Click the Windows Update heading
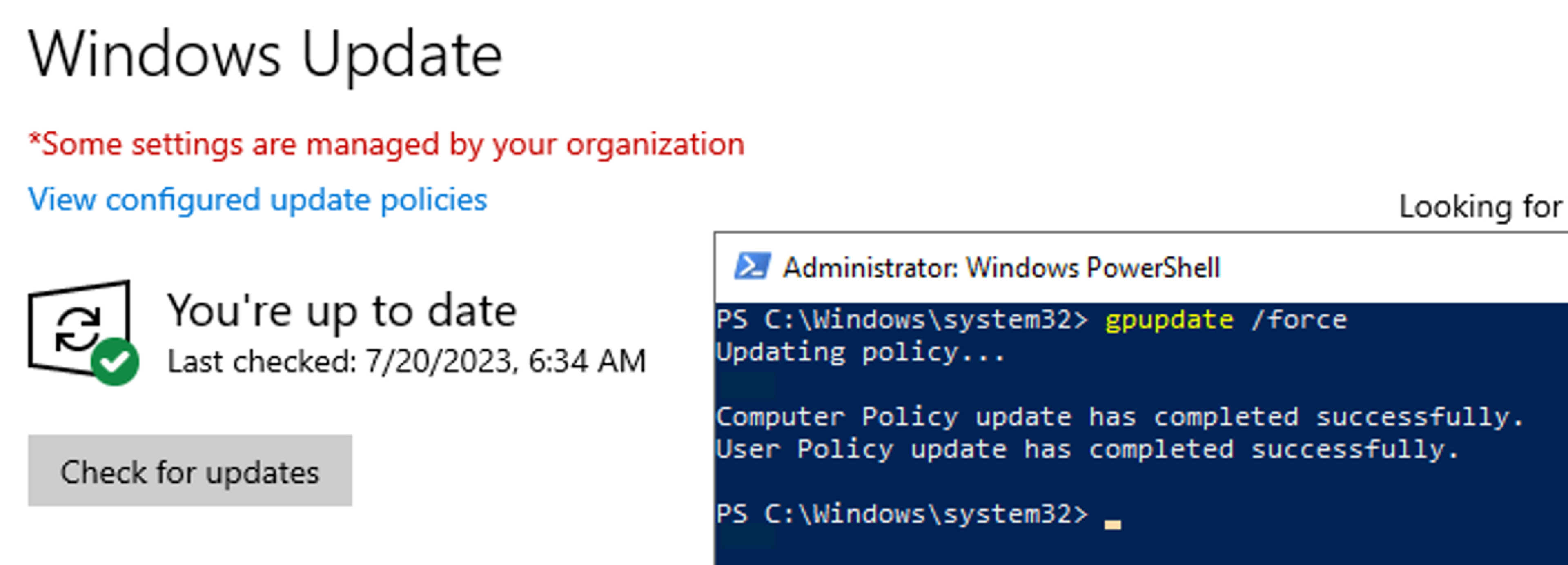This screenshot has width=1568, height=565. click(x=265, y=55)
